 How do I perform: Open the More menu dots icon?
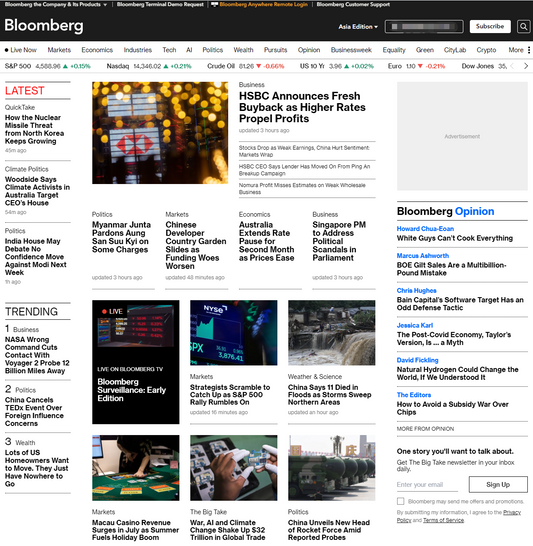[x=529, y=50]
